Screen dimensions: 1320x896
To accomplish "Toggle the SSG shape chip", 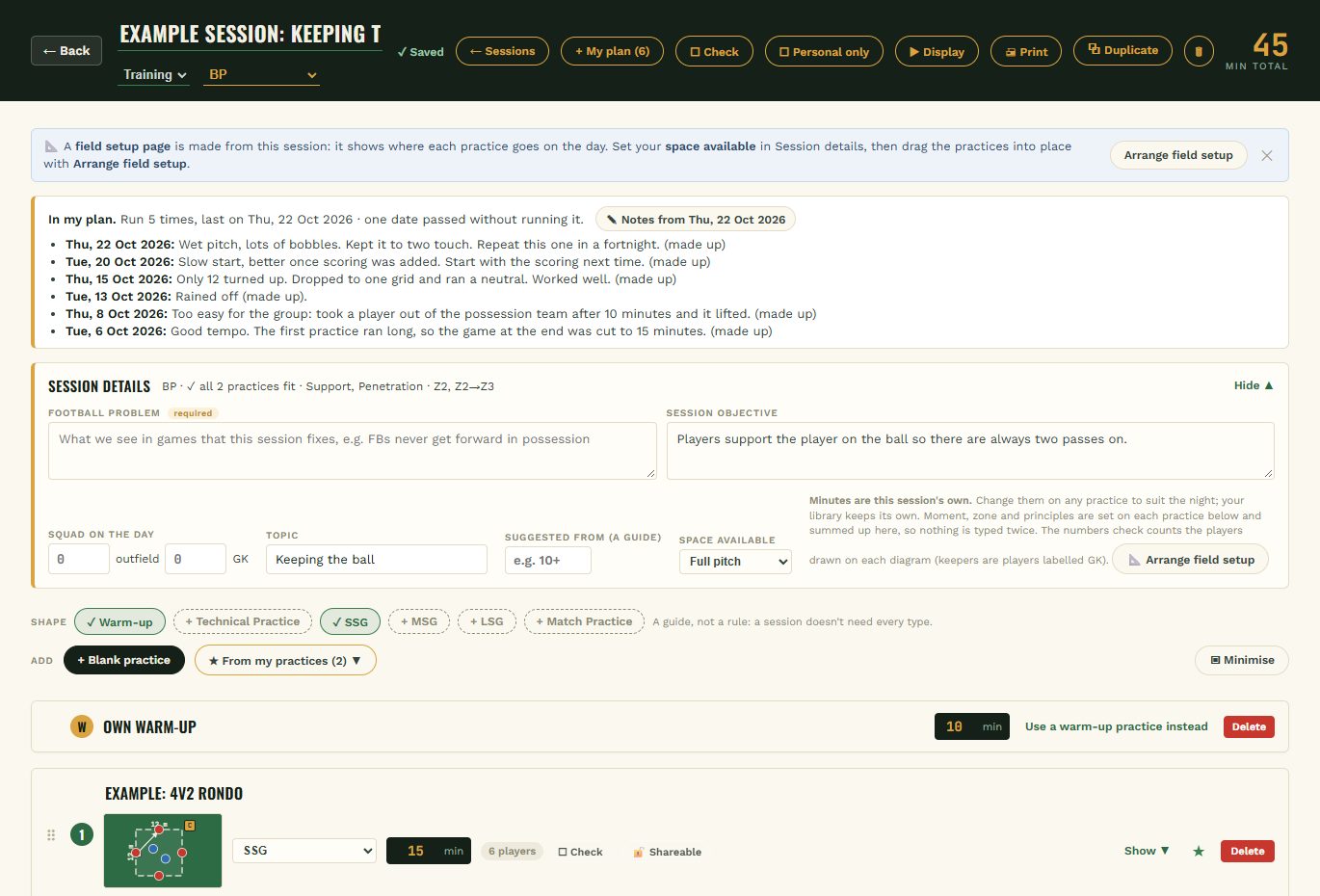I will pyautogui.click(x=350, y=621).
